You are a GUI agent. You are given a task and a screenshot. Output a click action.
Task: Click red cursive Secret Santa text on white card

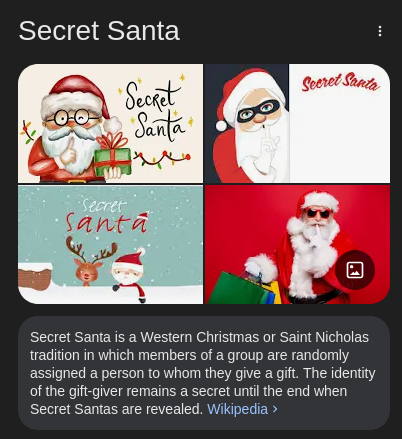pyautogui.click(x=340, y=82)
